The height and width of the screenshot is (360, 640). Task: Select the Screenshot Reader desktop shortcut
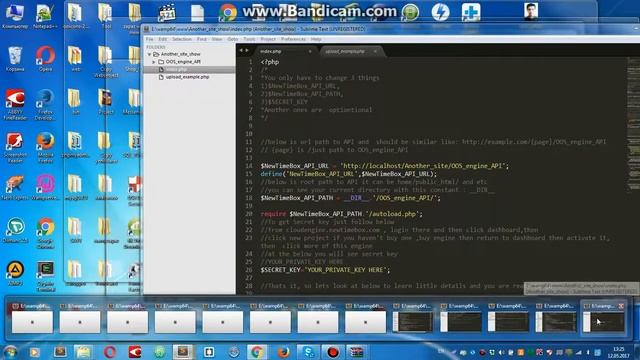(x=15, y=148)
